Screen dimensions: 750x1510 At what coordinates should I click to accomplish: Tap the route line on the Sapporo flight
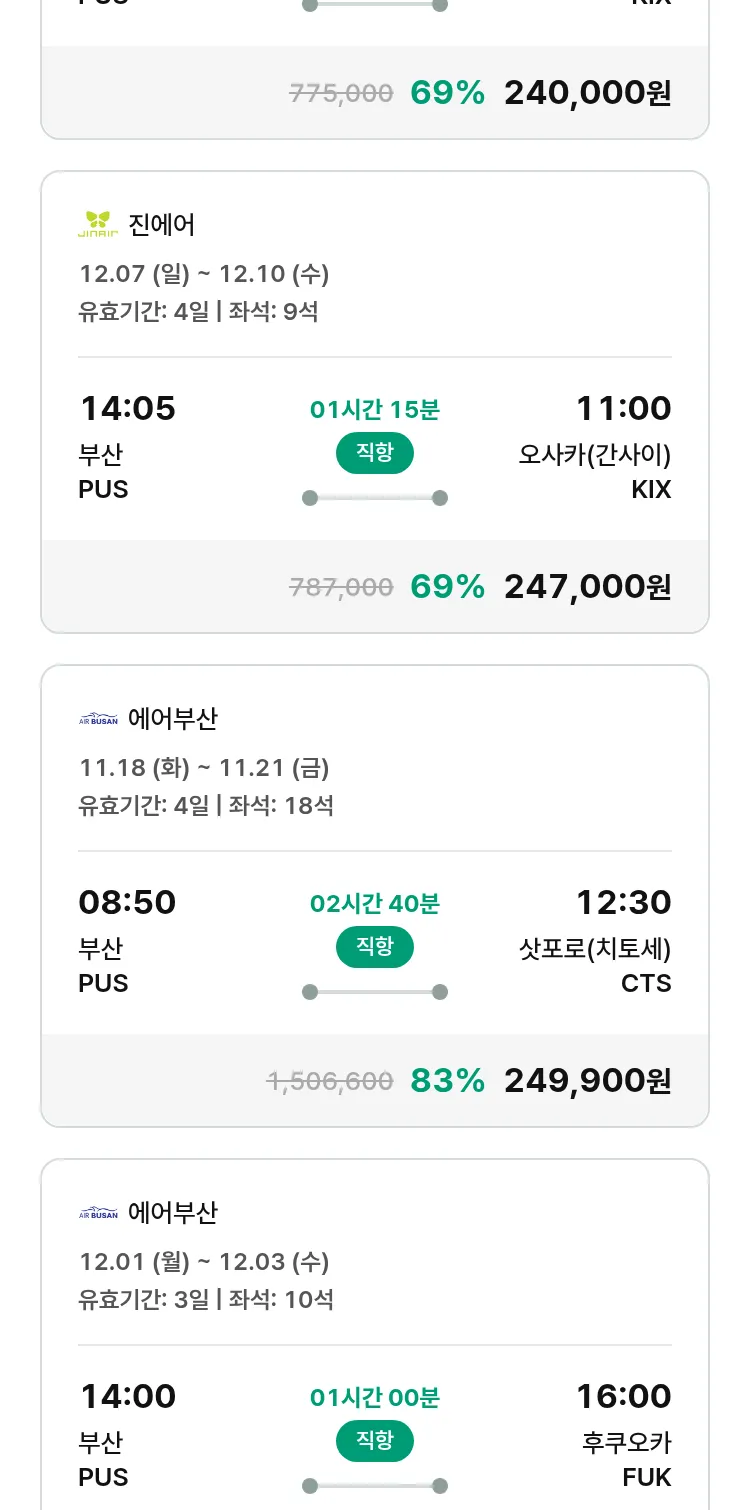(374, 992)
